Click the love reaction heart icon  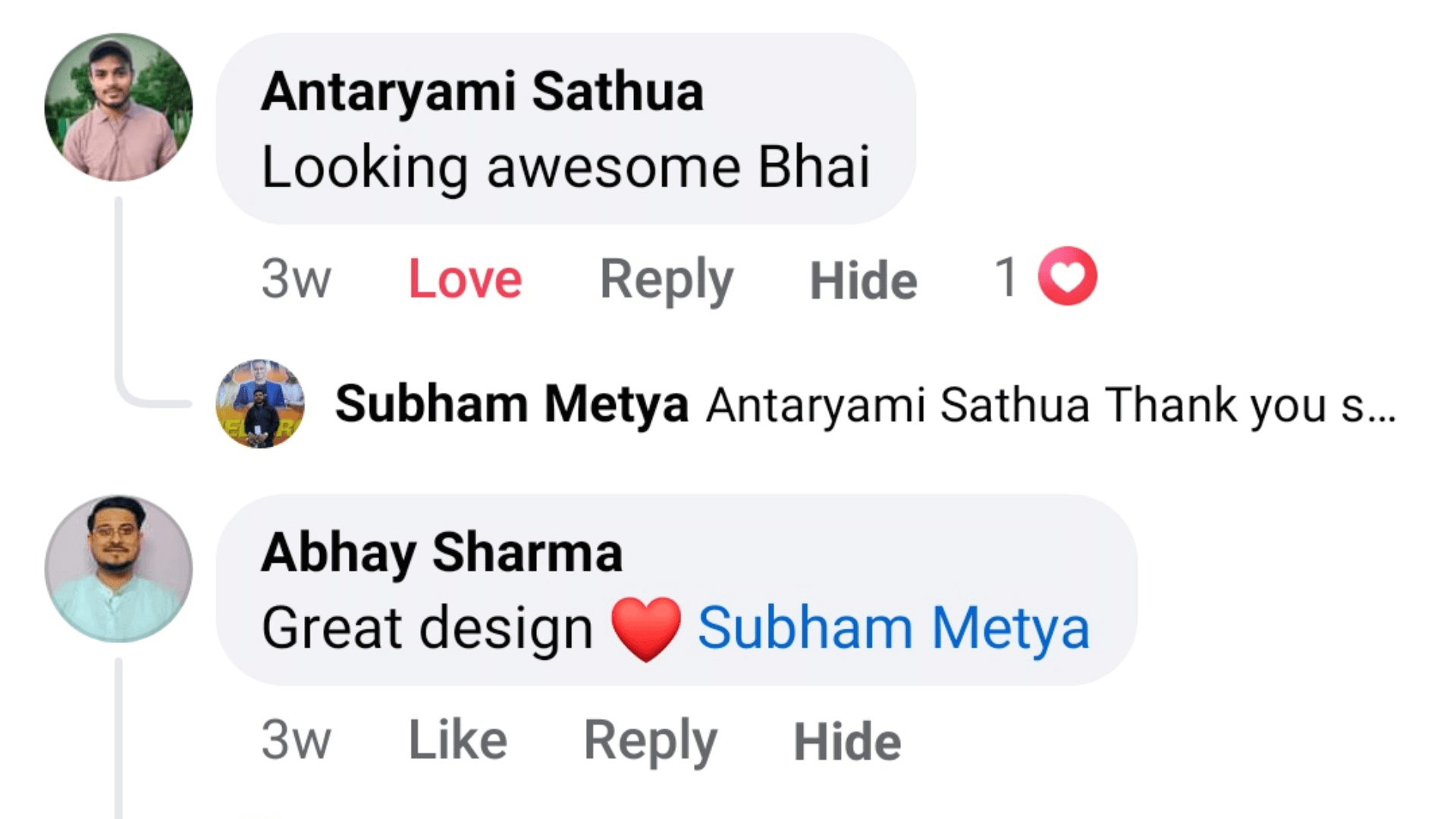tap(1067, 277)
